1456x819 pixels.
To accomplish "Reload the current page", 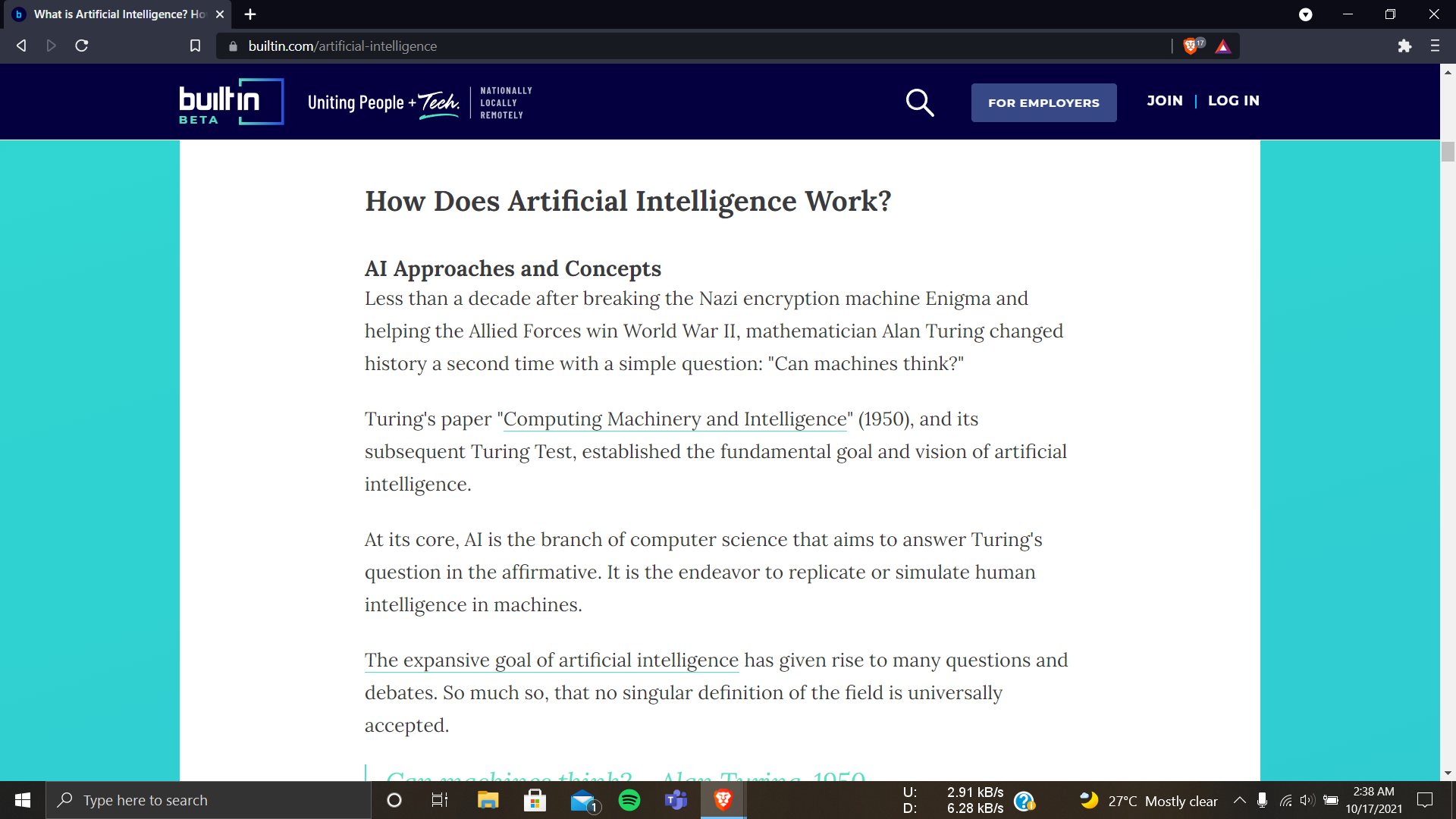I will [82, 46].
